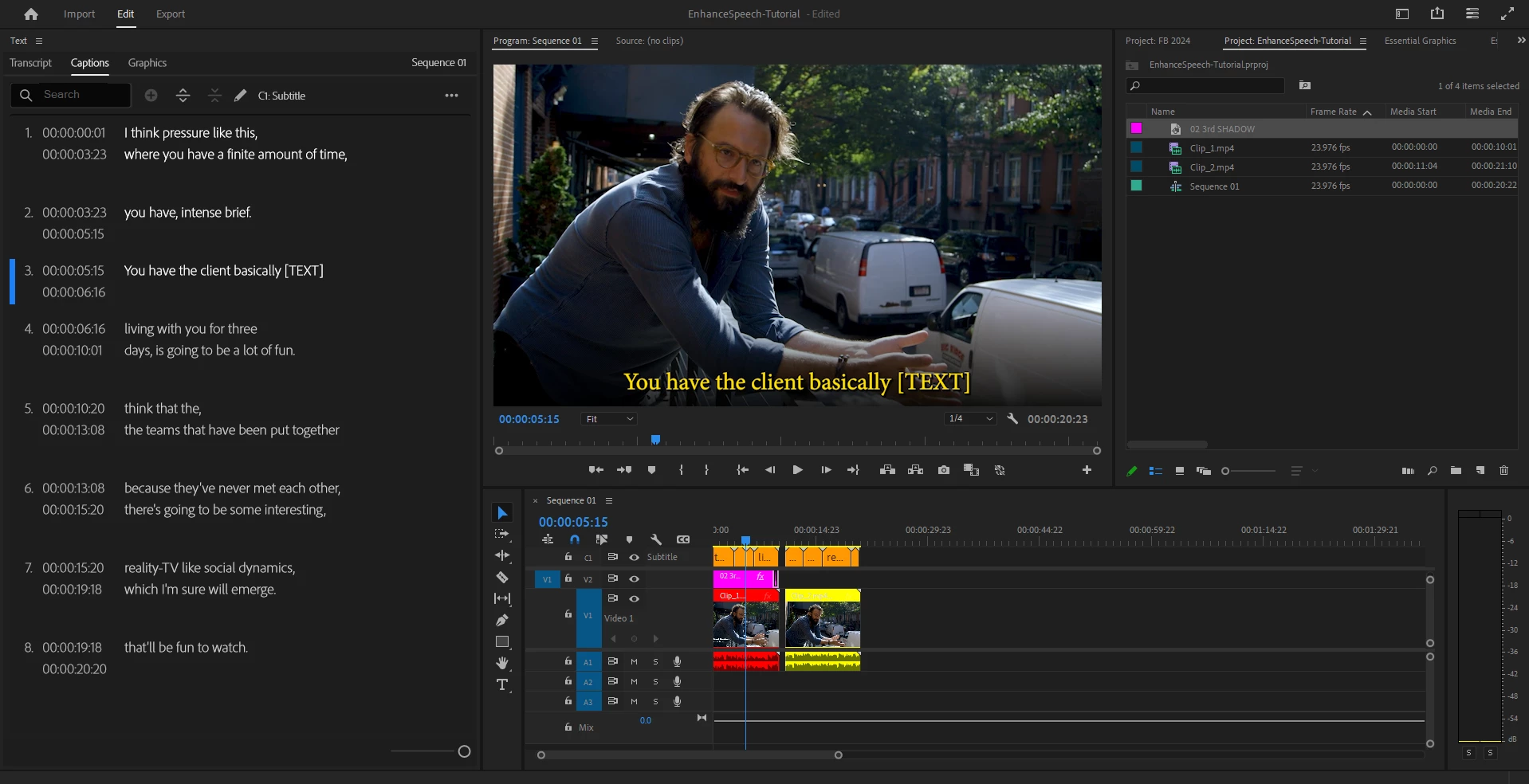Screen dimensions: 1529x784
Task: Click the home icon
Action: [x=31, y=14]
